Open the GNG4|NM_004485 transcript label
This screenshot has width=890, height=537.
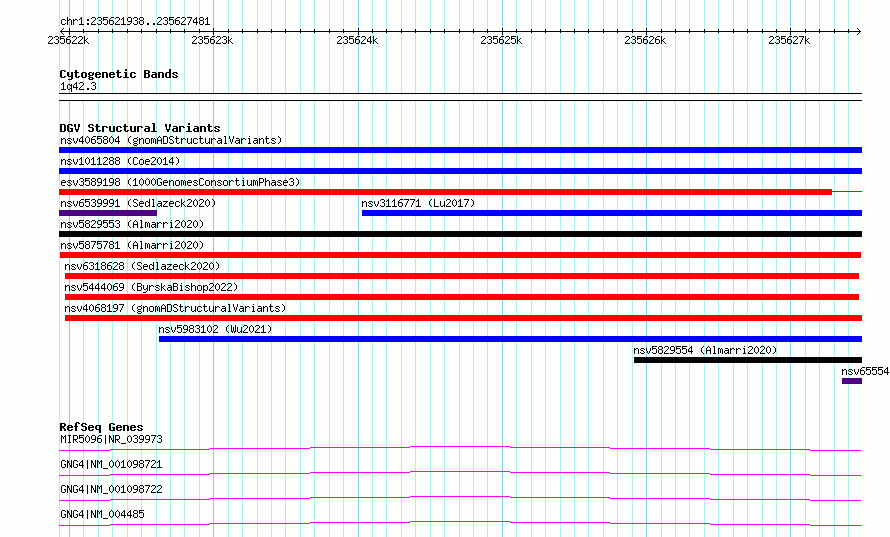pyautogui.click(x=102, y=514)
